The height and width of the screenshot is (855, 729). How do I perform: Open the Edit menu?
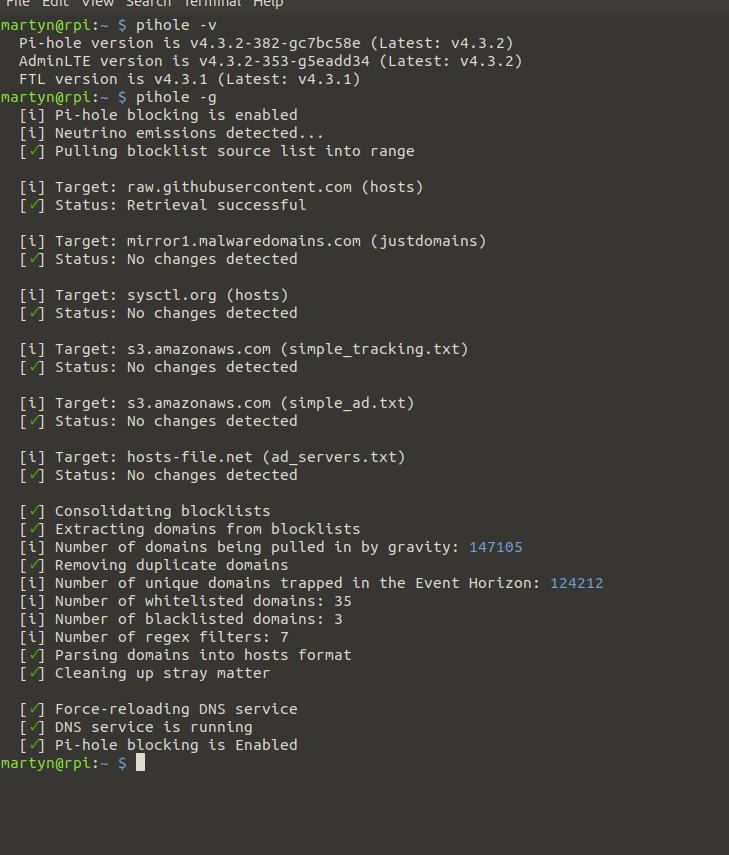point(56,3)
